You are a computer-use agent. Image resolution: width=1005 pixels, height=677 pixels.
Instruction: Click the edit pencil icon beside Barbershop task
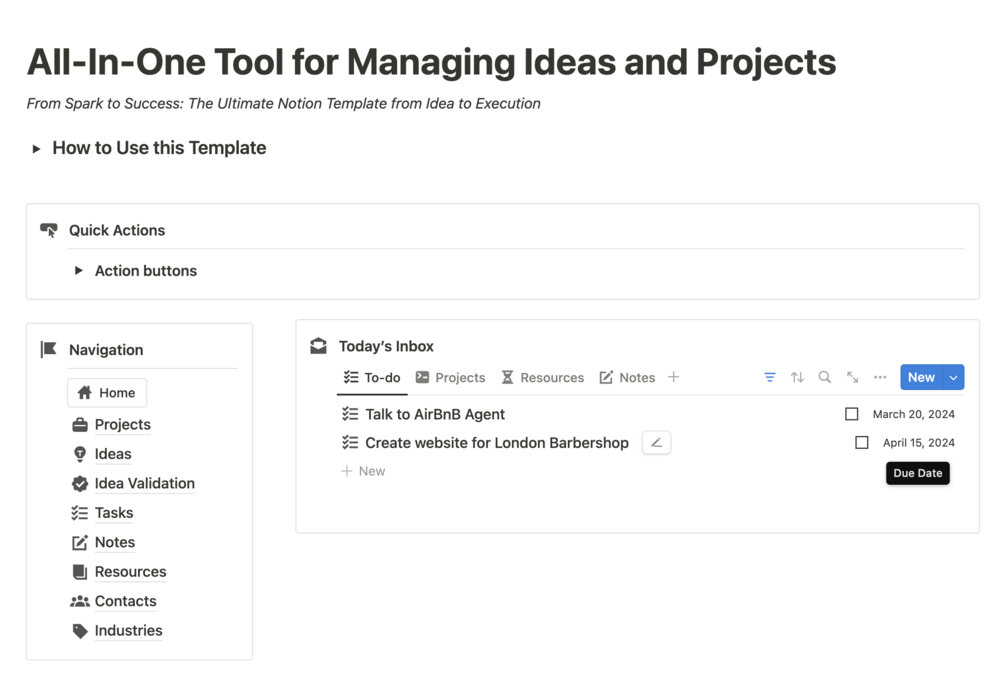click(x=656, y=442)
